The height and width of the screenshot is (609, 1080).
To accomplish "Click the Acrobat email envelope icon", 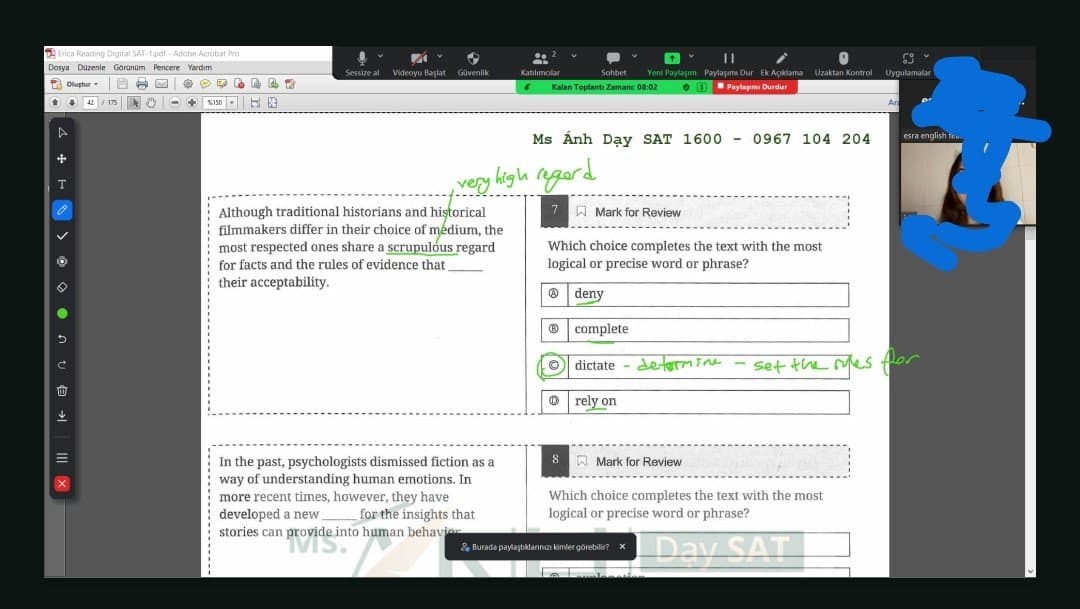I will (161, 84).
